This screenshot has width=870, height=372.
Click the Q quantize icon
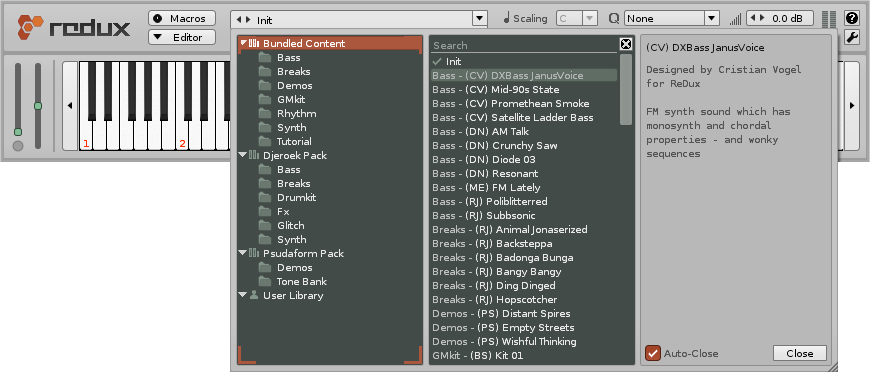pos(614,19)
